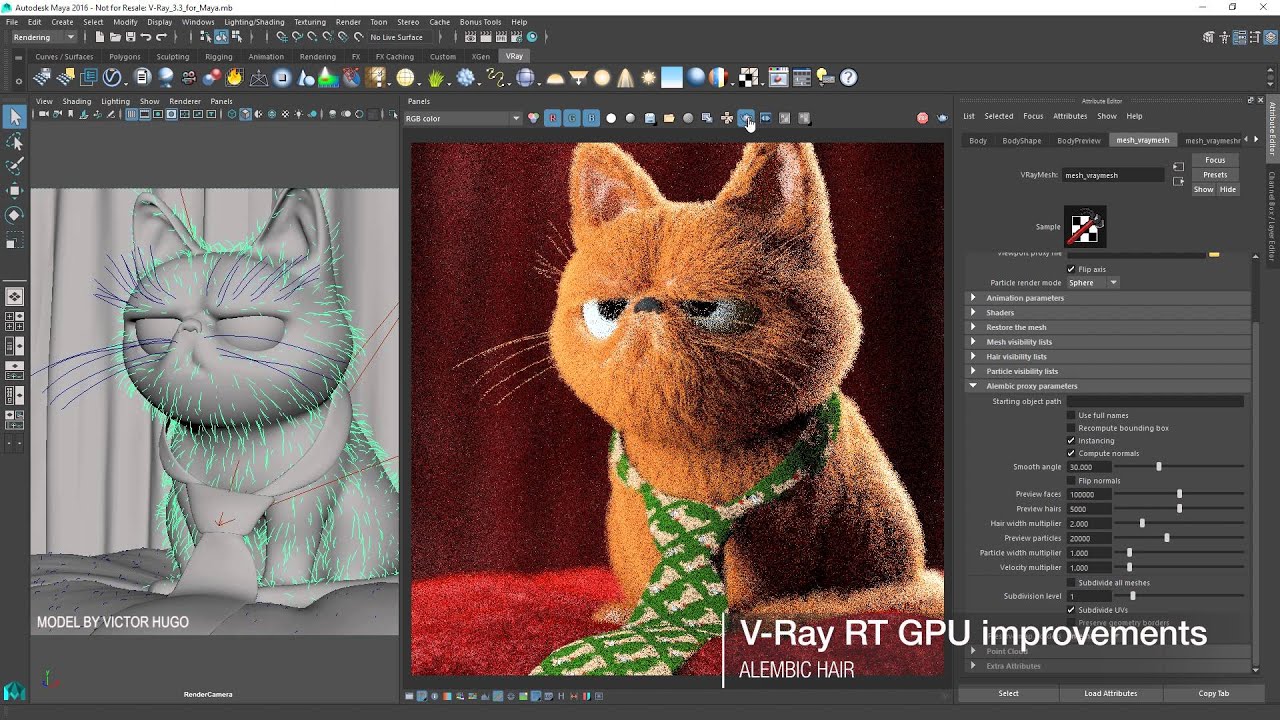
Task: Expand the Restore the mesh section
Action: (1108, 327)
